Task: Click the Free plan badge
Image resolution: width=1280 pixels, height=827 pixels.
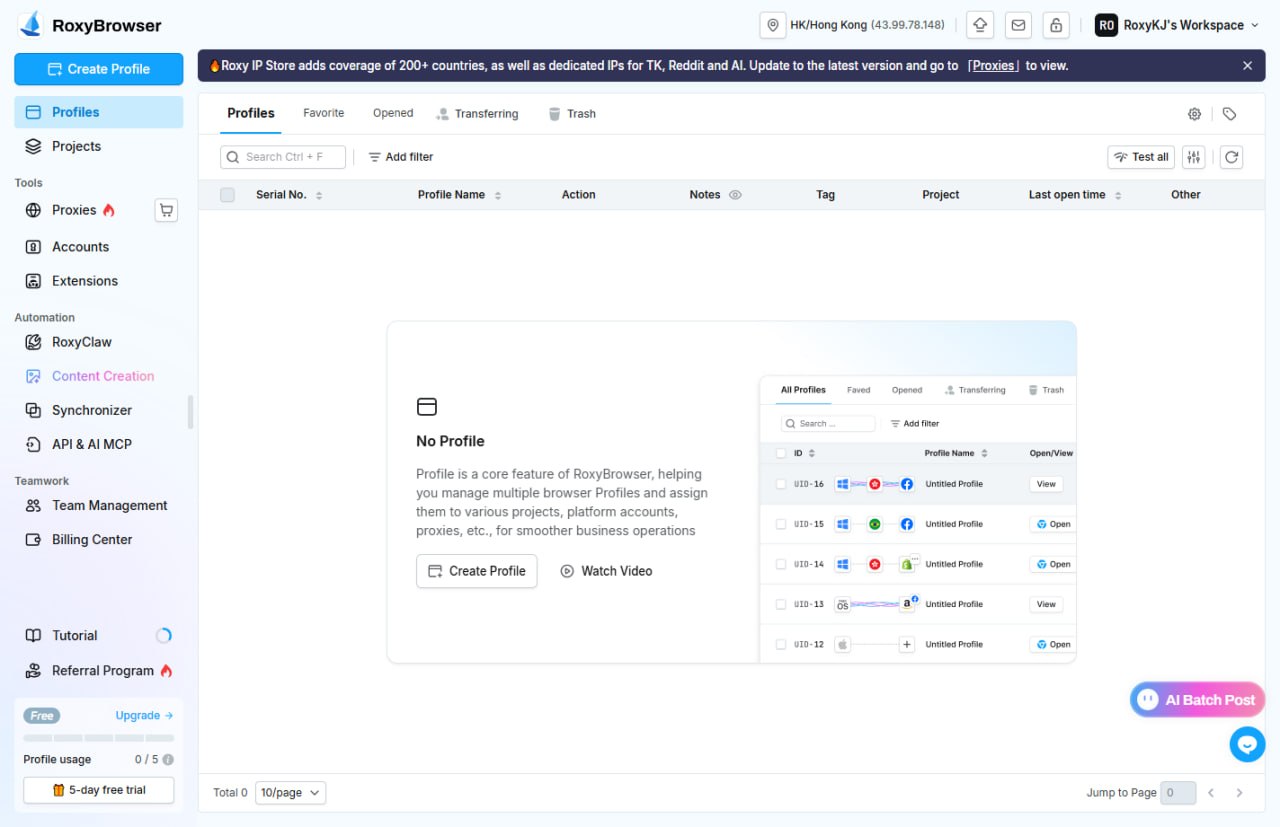Action: (42, 715)
